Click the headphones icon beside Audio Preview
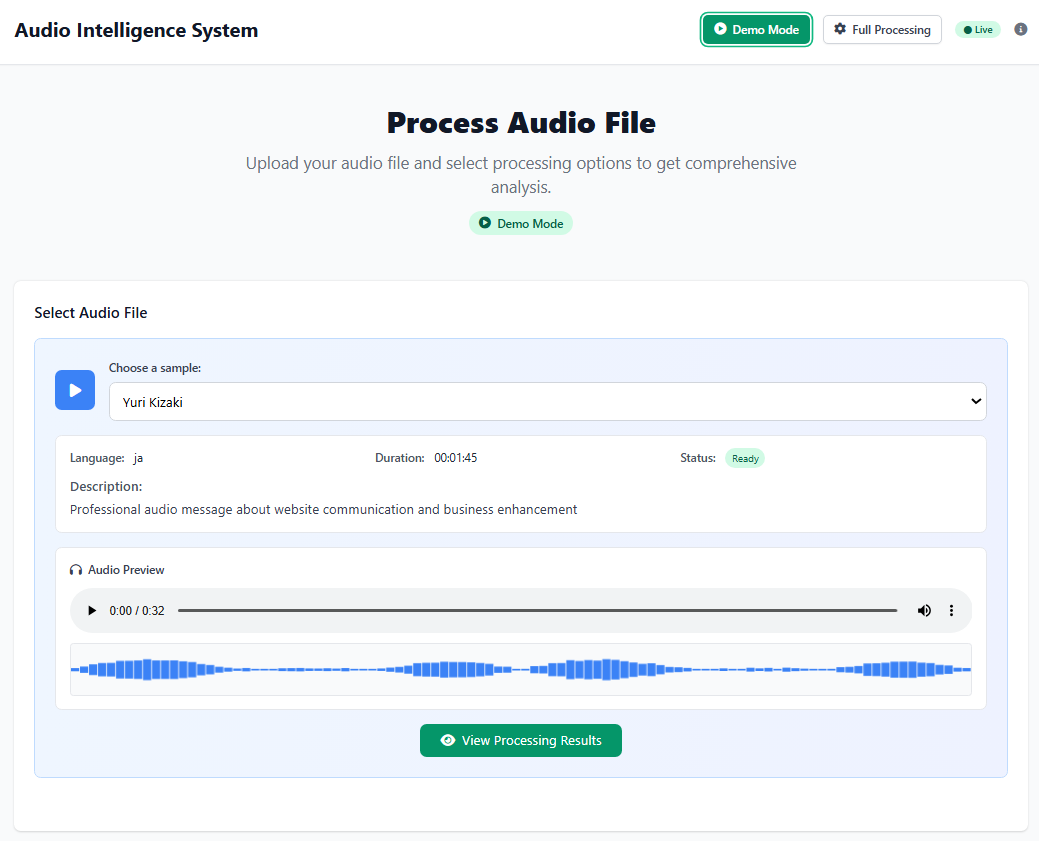Image resolution: width=1039 pixels, height=841 pixels. 76,570
